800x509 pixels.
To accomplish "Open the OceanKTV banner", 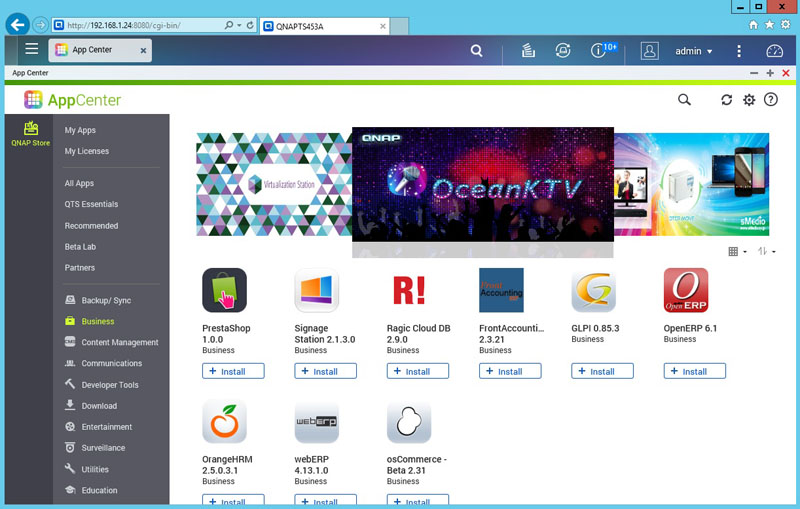I will coord(483,184).
